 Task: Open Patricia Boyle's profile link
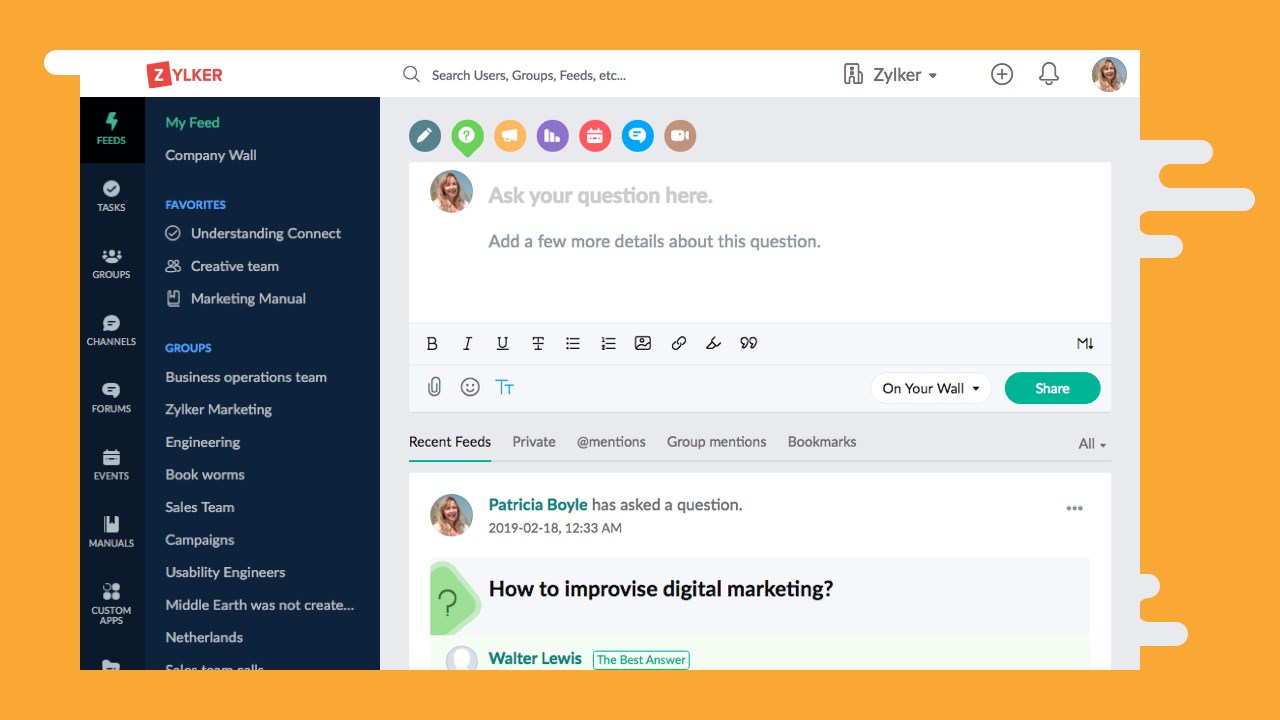coord(538,505)
